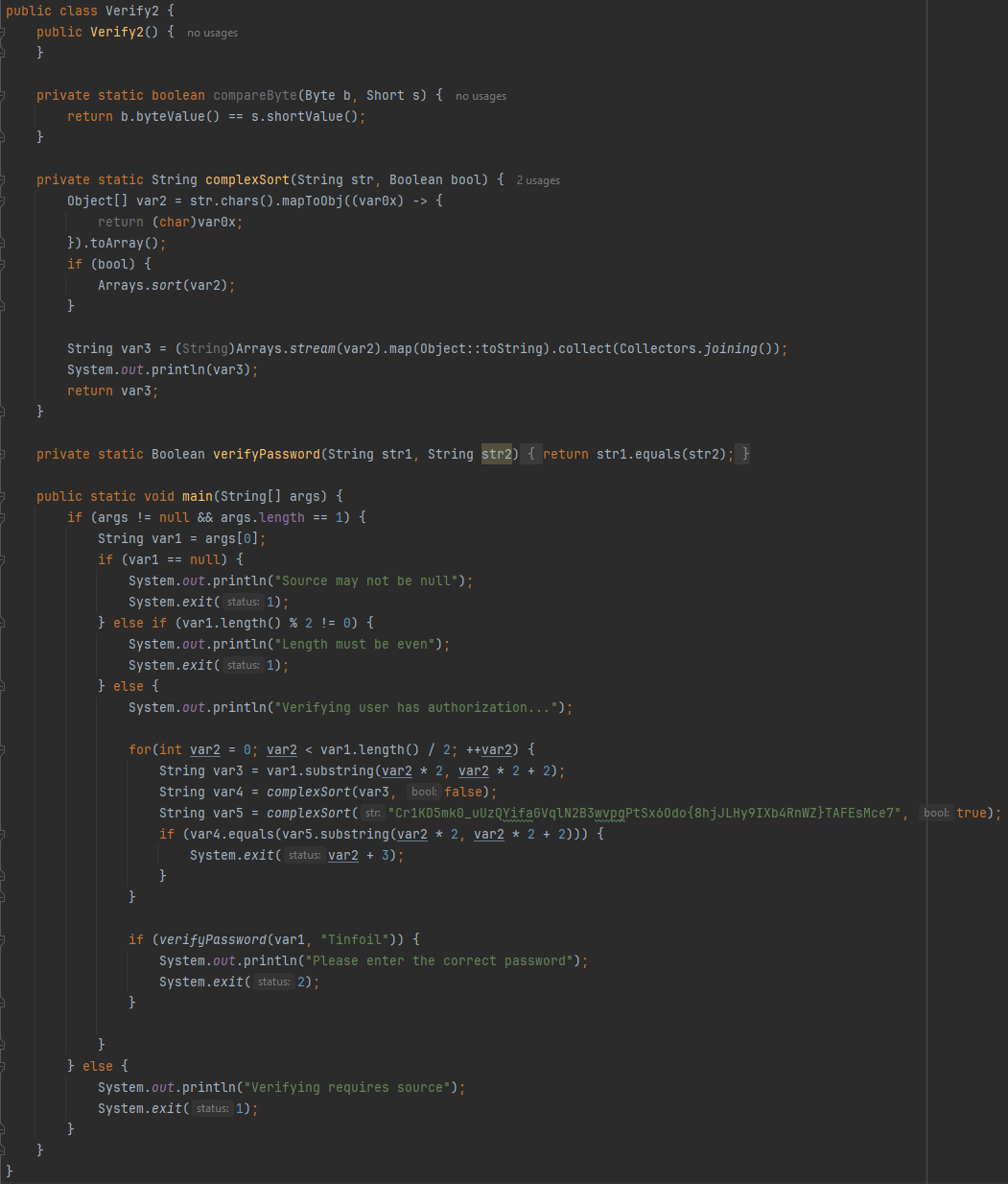Collapse the 'if (bool)' block fold marker
1008x1184 pixels.
tap(3, 264)
